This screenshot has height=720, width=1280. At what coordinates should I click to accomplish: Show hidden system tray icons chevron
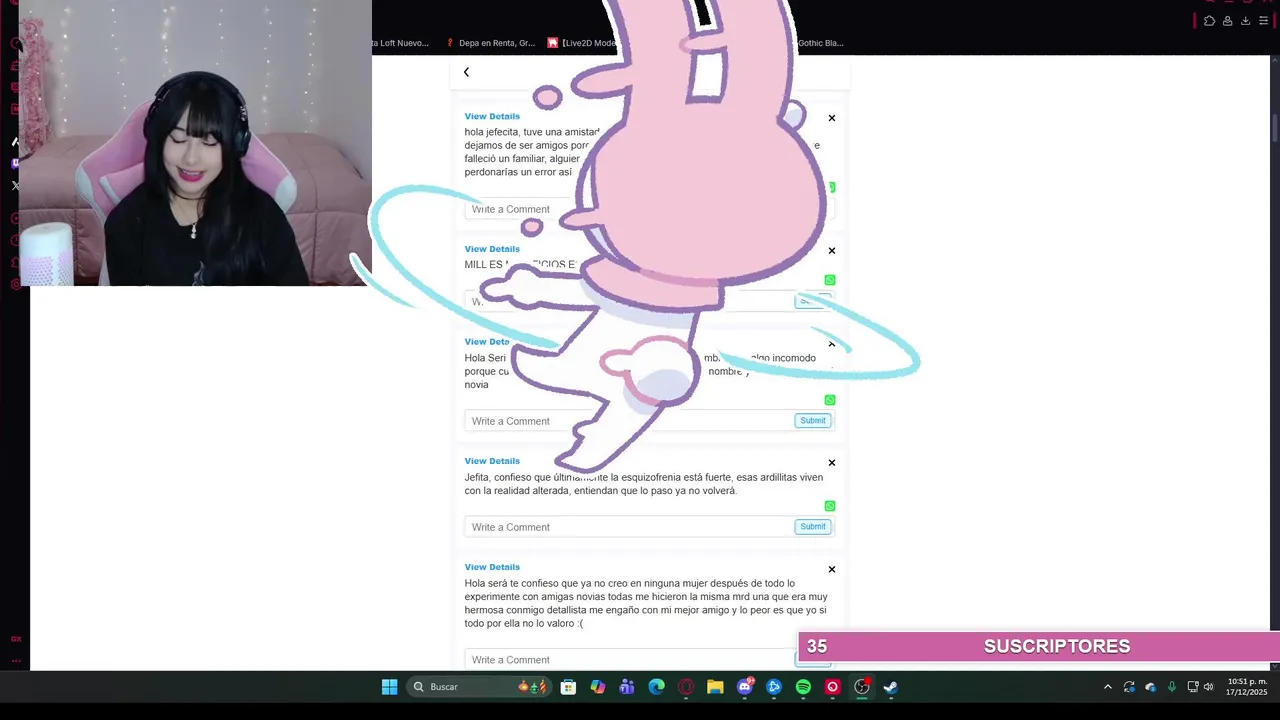1107,687
